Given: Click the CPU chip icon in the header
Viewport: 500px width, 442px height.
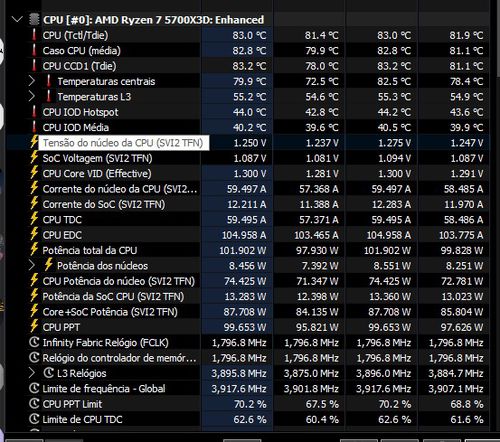Looking at the screenshot, I should [x=34, y=20].
